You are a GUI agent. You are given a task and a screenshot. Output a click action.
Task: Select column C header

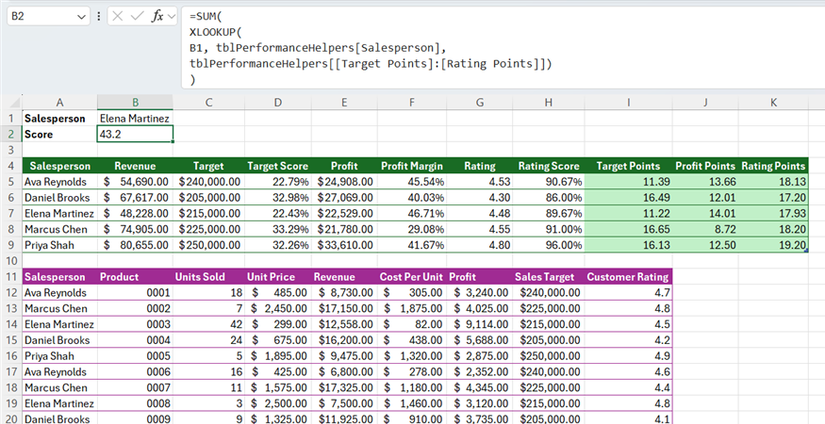pos(208,103)
